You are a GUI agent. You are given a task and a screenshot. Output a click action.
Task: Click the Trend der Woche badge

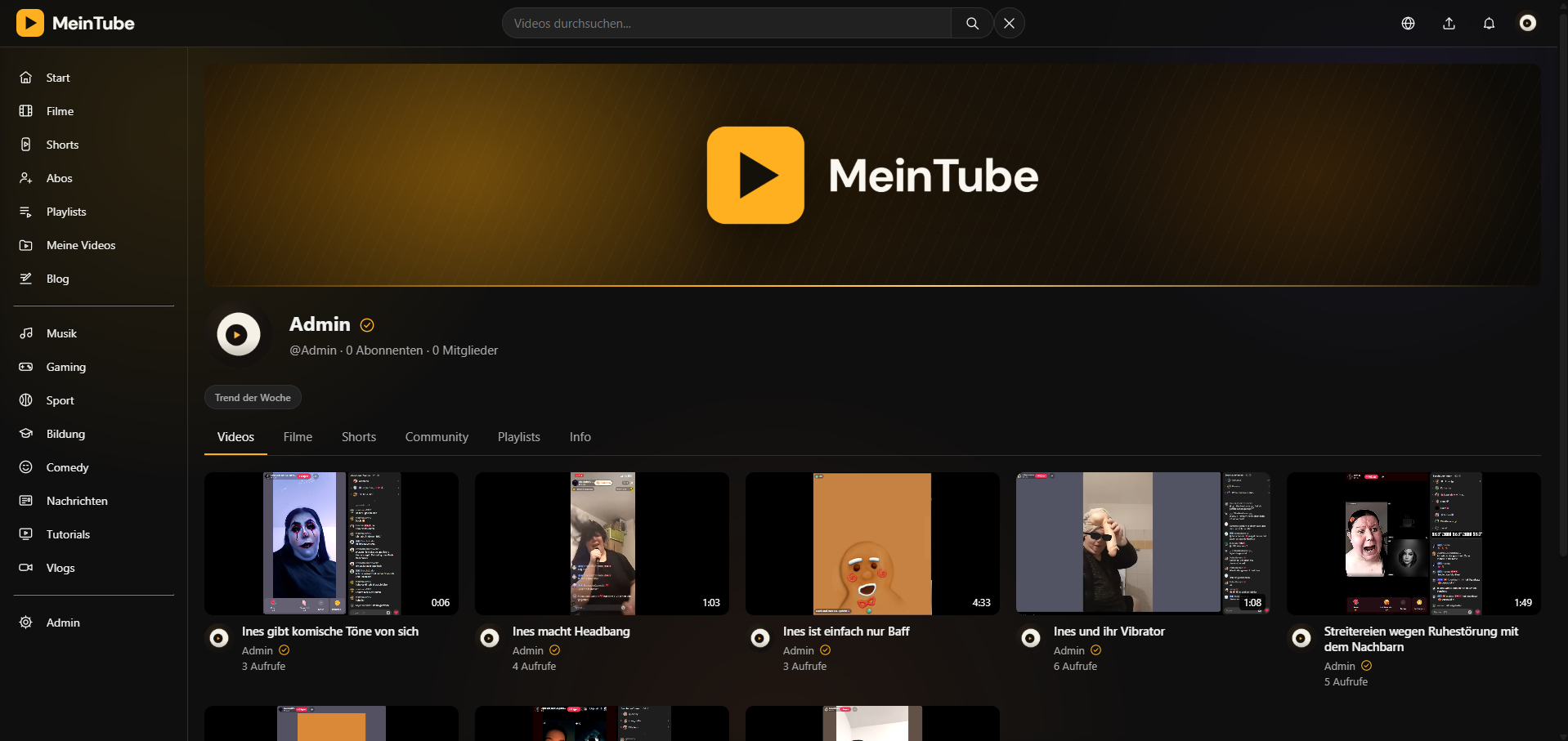(x=253, y=398)
